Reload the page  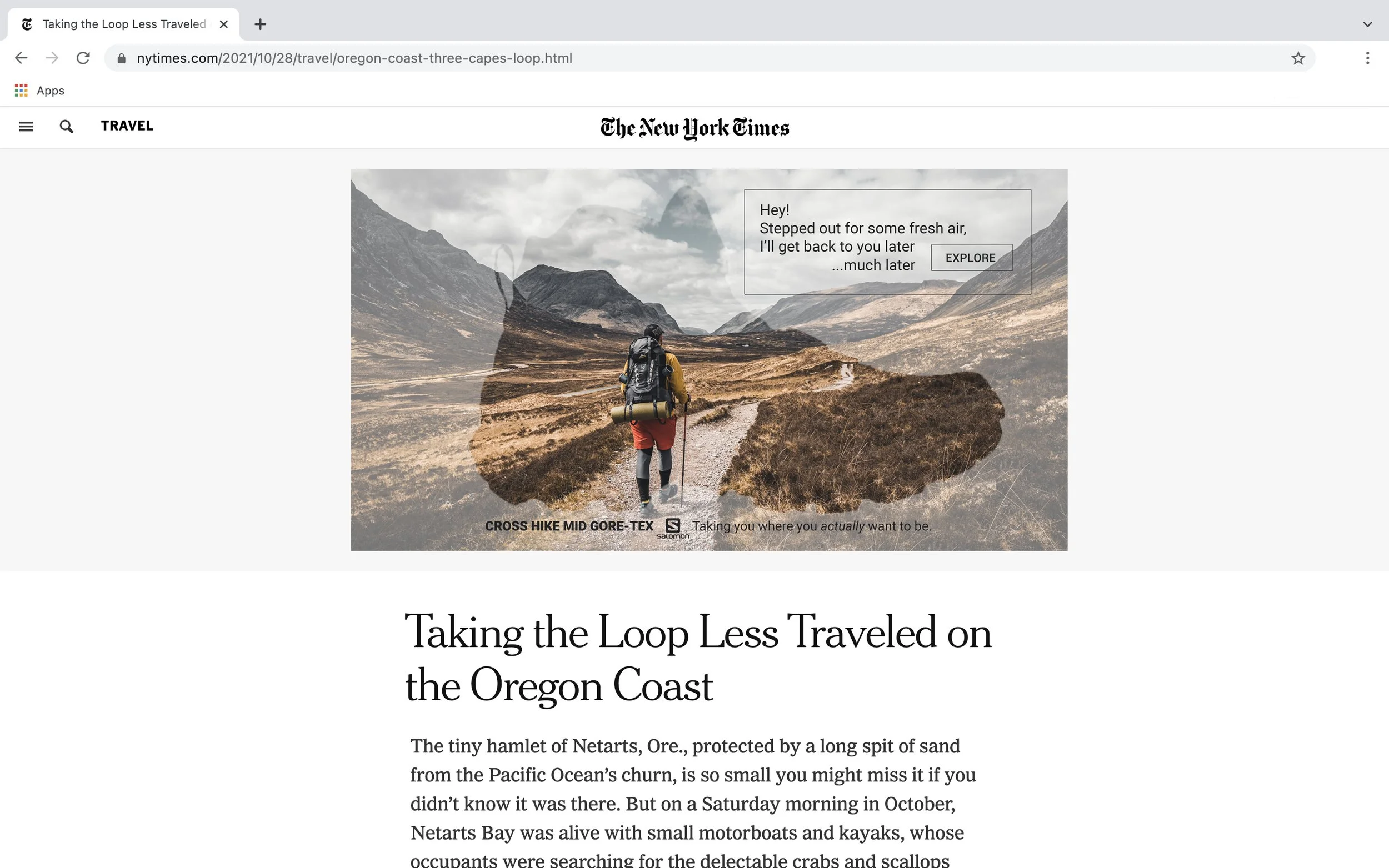pyautogui.click(x=83, y=58)
